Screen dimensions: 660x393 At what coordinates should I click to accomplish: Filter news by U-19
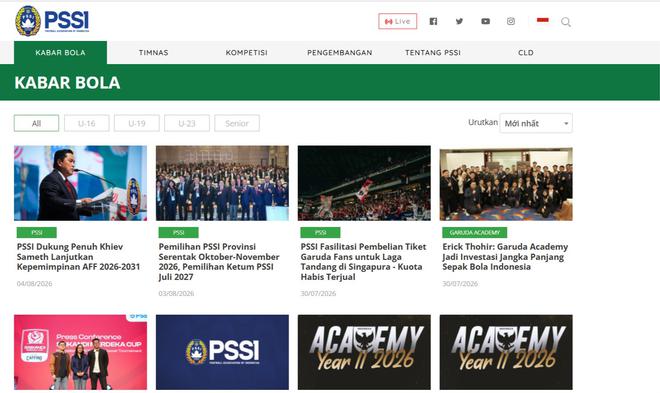pos(136,123)
